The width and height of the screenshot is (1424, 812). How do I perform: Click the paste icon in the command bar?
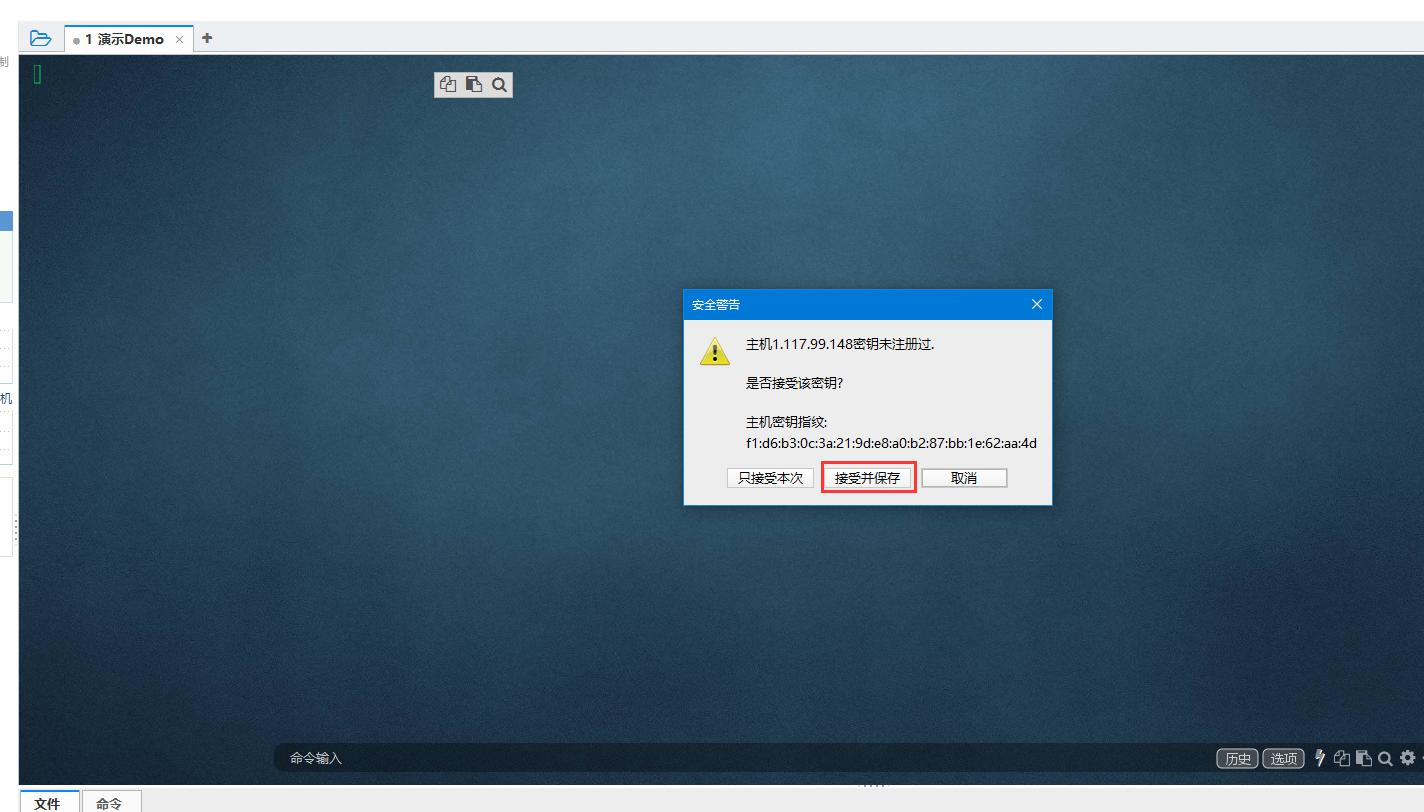[x=1363, y=758]
